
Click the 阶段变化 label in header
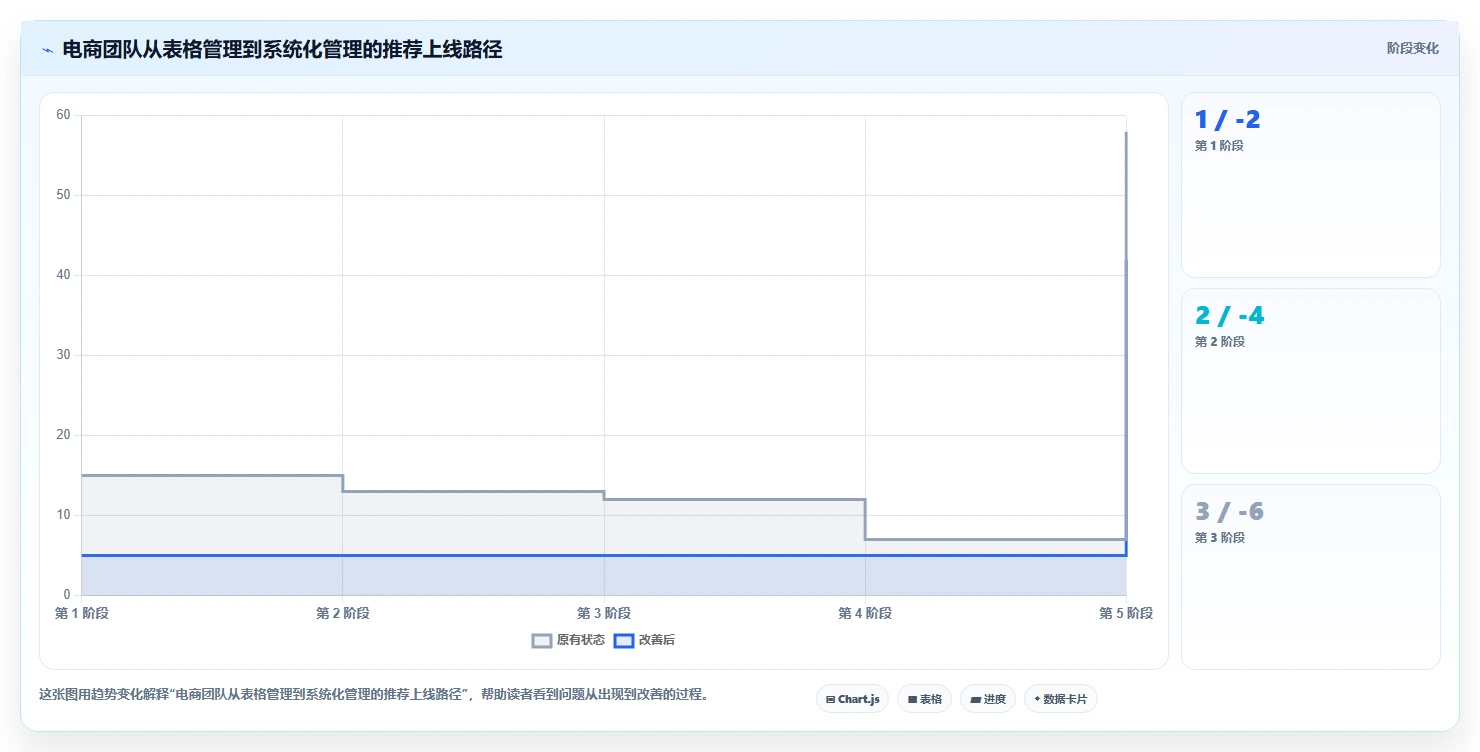pos(1412,48)
